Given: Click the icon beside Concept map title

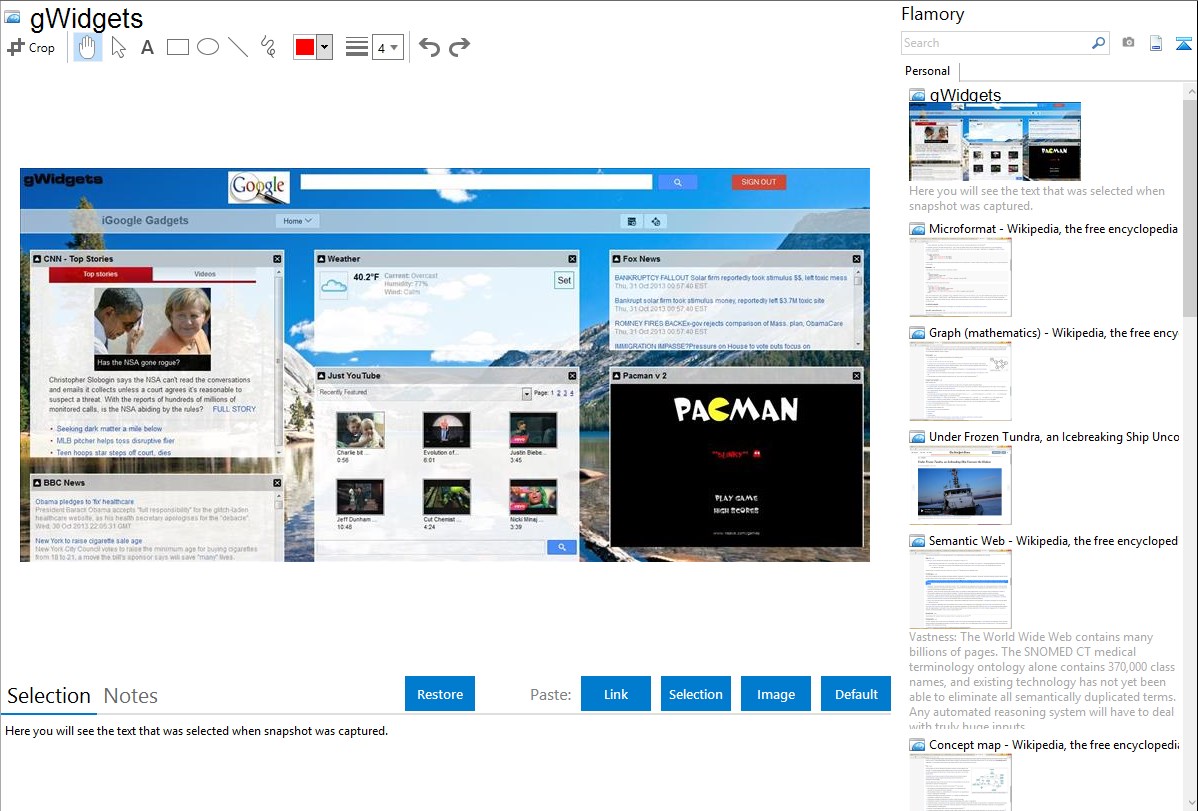Looking at the screenshot, I should 917,744.
